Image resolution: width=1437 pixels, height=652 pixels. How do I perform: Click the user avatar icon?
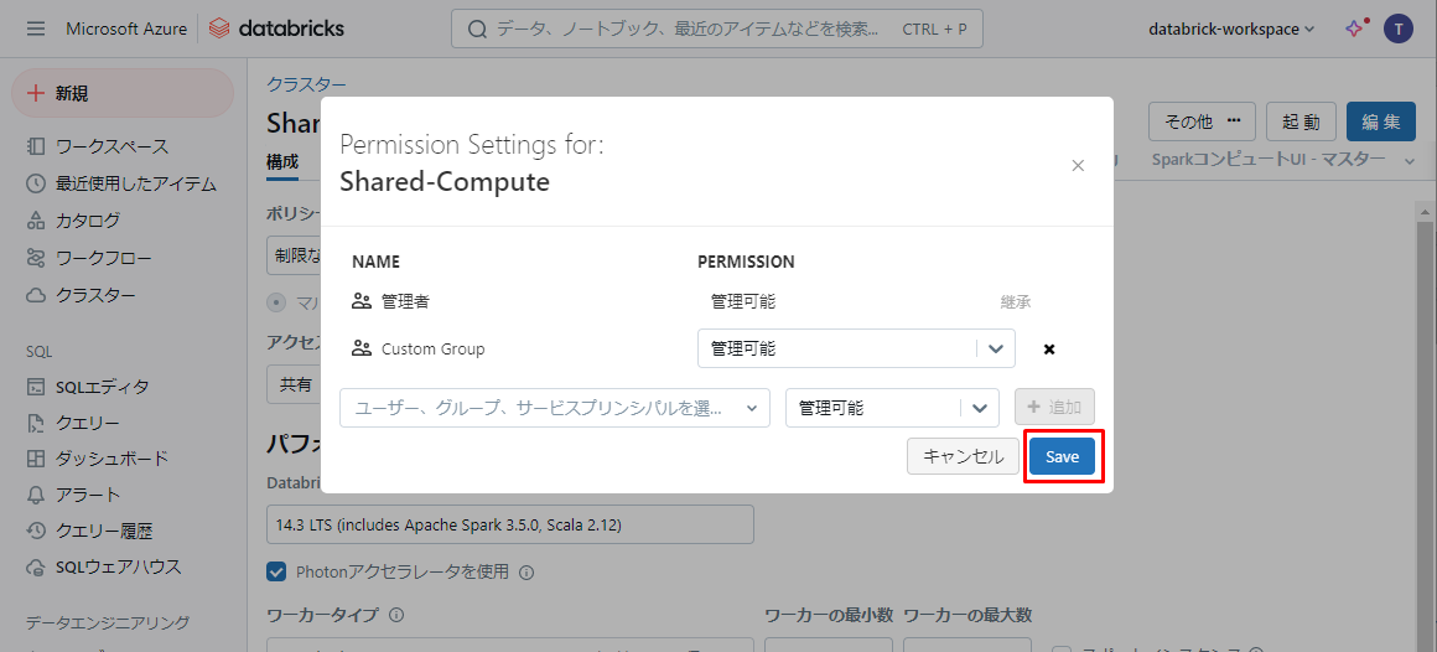1398,29
